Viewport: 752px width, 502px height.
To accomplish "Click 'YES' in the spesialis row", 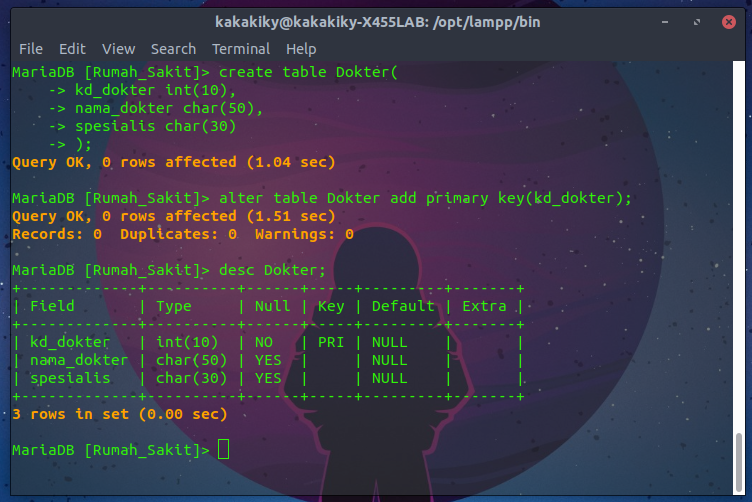I will pyautogui.click(x=268, y=378).
